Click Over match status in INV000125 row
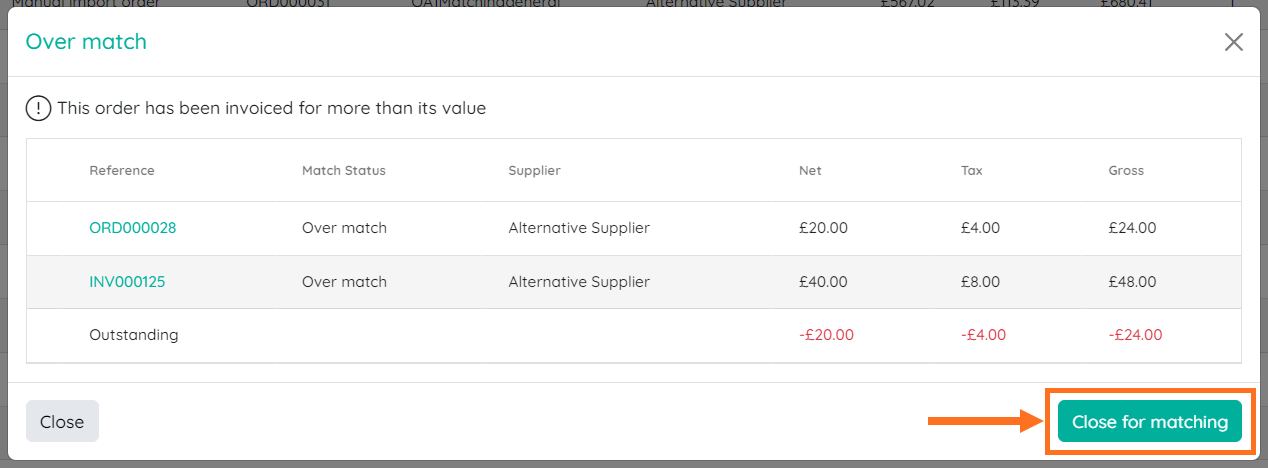1268x468 pixels. coord(344,282)
